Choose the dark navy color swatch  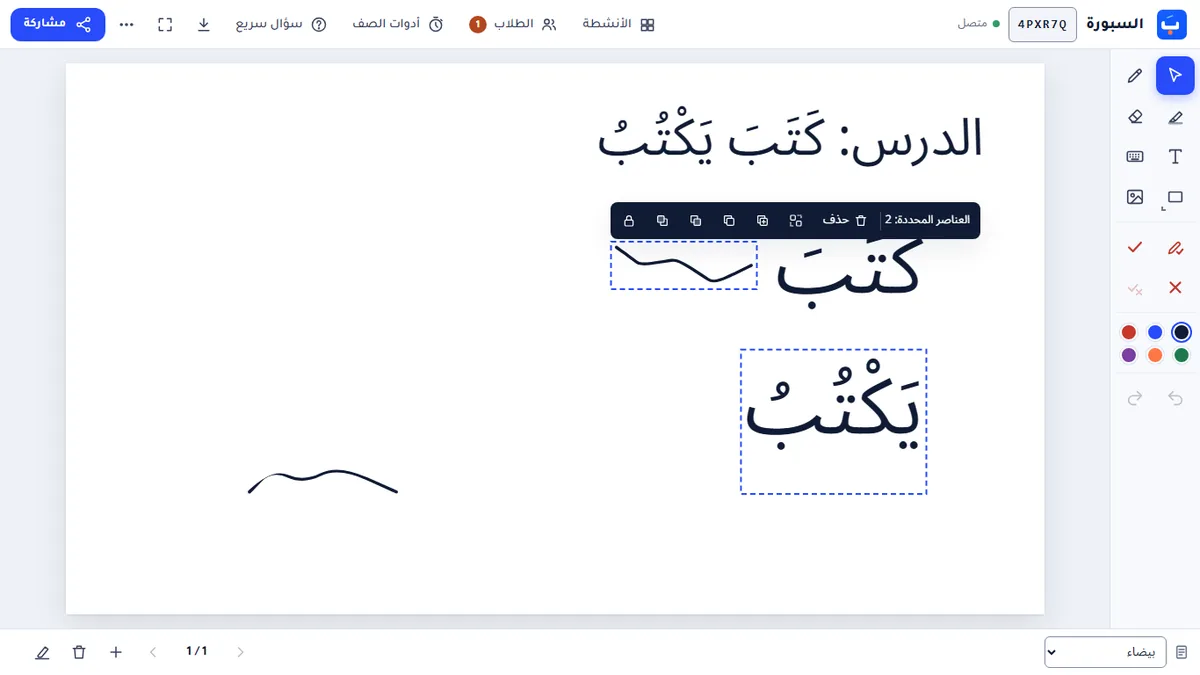coord(1181,332)
